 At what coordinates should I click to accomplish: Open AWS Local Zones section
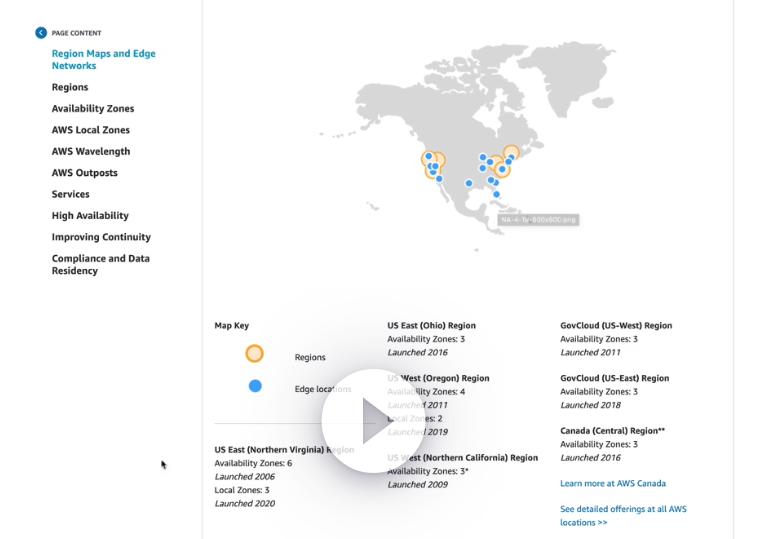[91, 130]
